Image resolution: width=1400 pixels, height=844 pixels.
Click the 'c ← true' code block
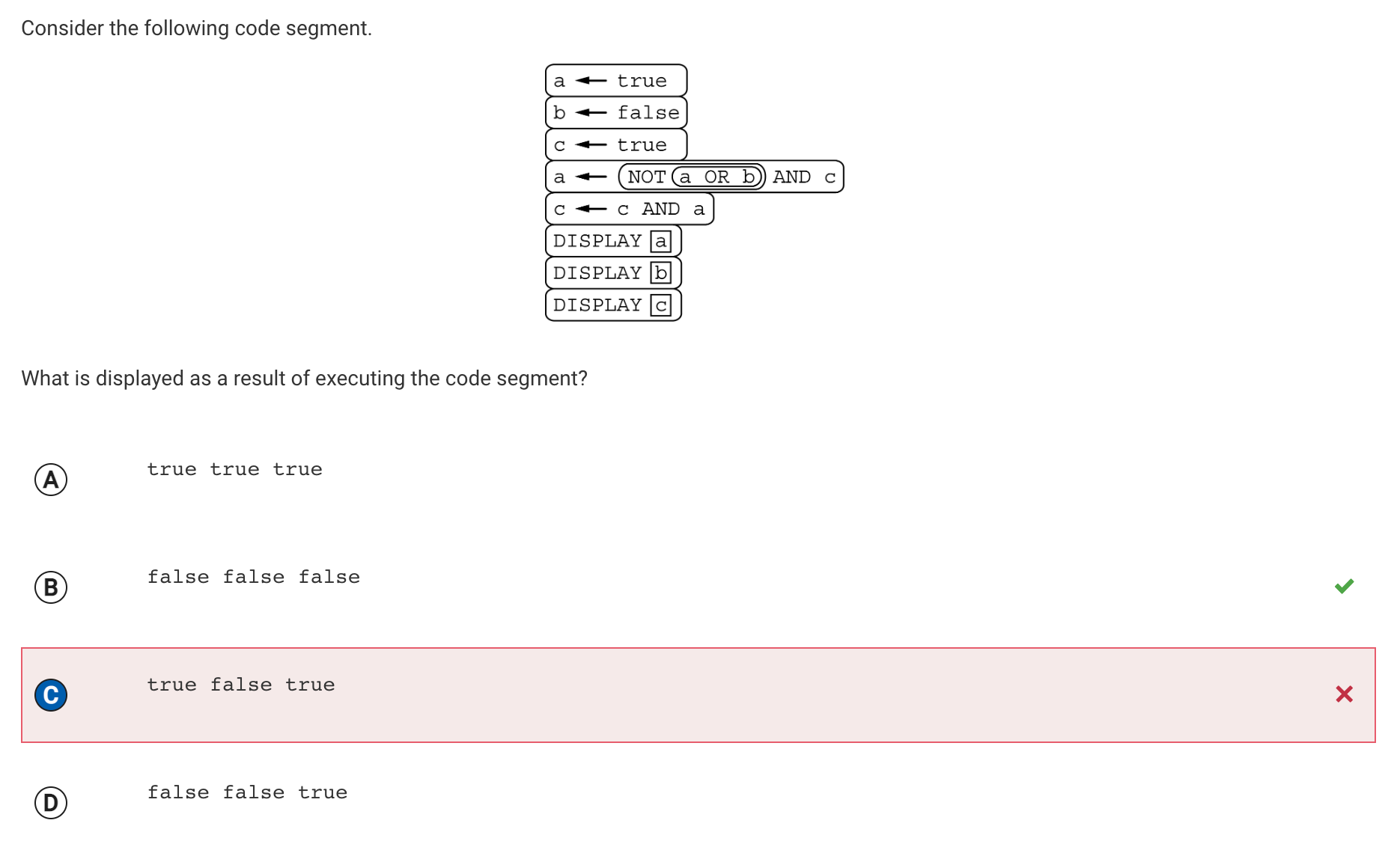pyautogui.click(x=616, y=145)
